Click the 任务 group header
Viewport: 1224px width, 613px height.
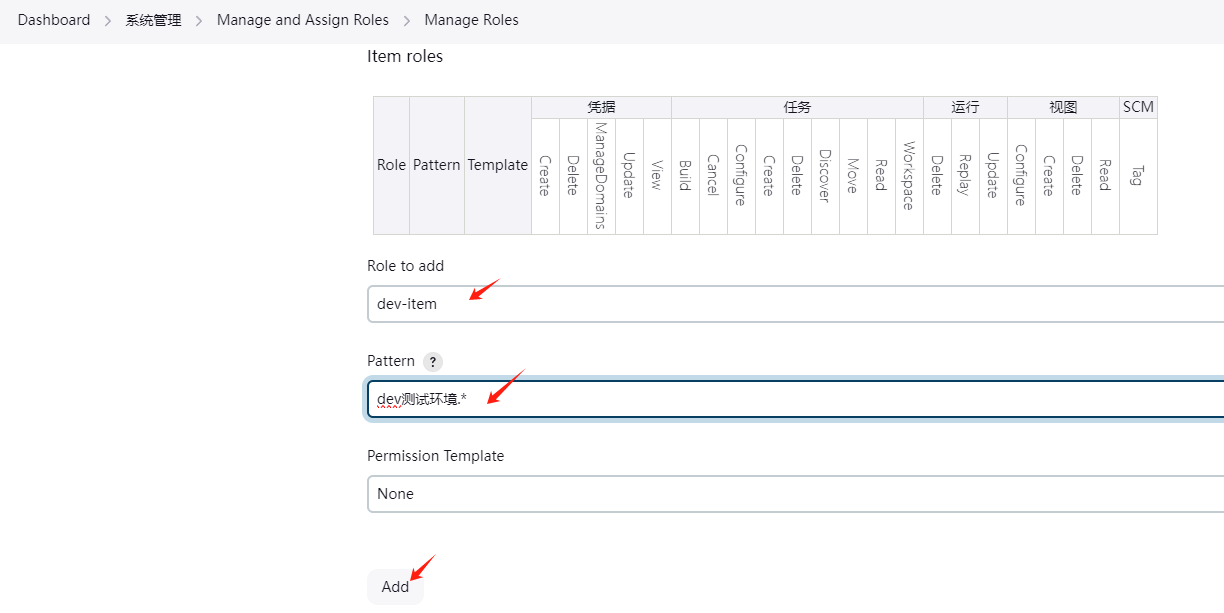pyautogui.click(x=797, y=107)
